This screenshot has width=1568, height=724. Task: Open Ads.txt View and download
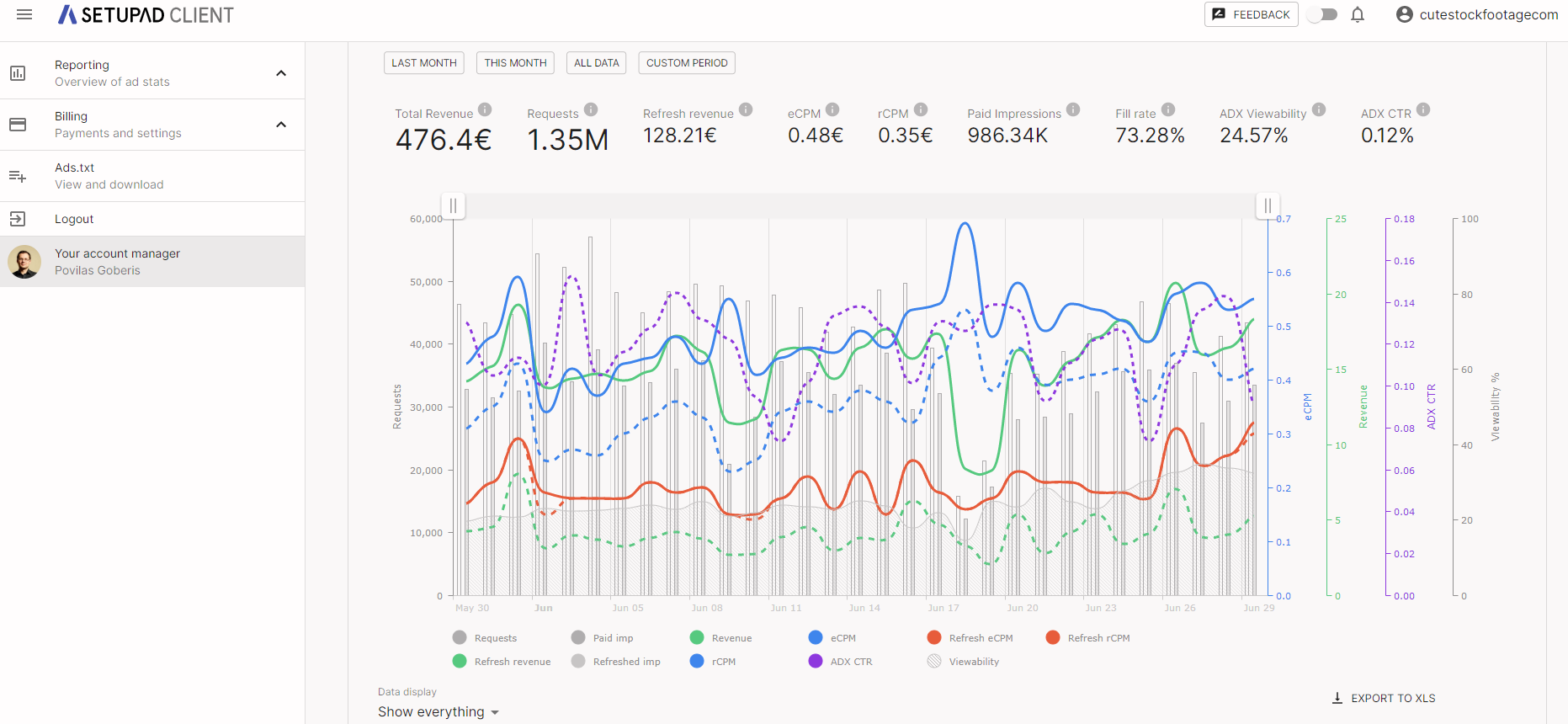pos(109,176)
